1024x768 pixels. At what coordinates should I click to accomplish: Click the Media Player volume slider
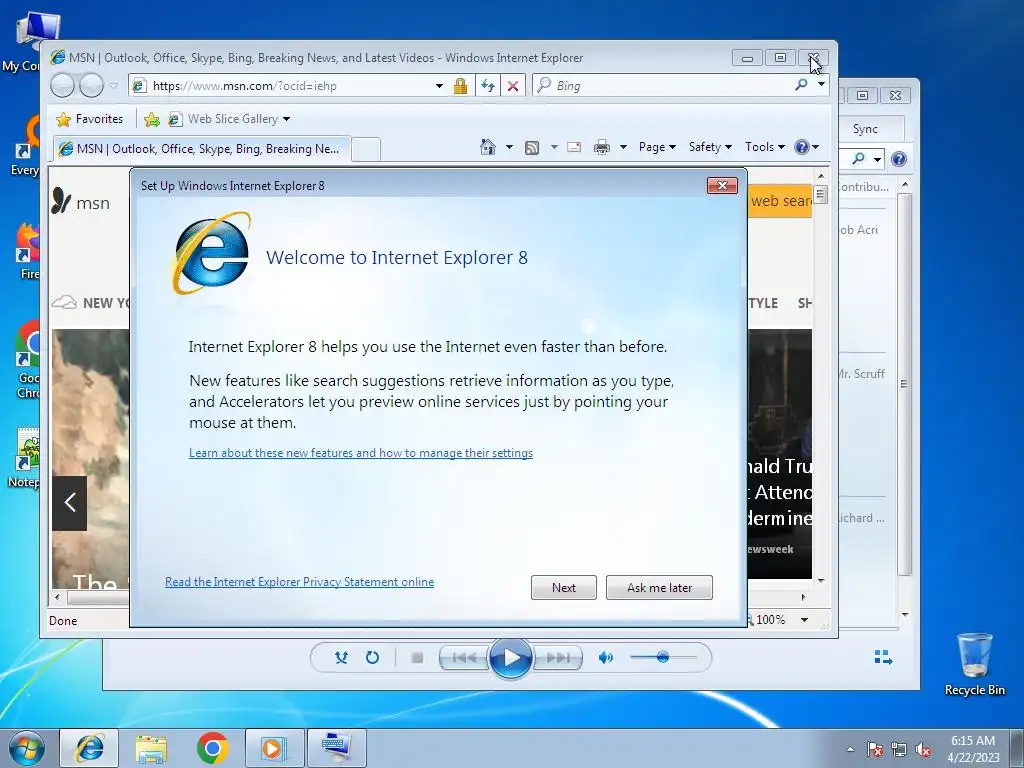click(x=662, y=658)
